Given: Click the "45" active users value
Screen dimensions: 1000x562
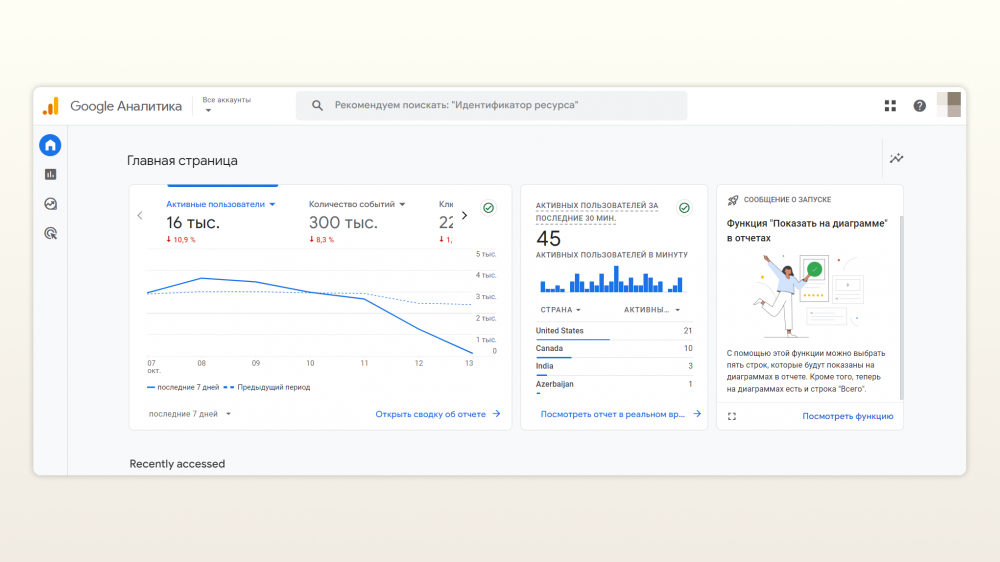Looking at the screenshot, I should [548, 239].
